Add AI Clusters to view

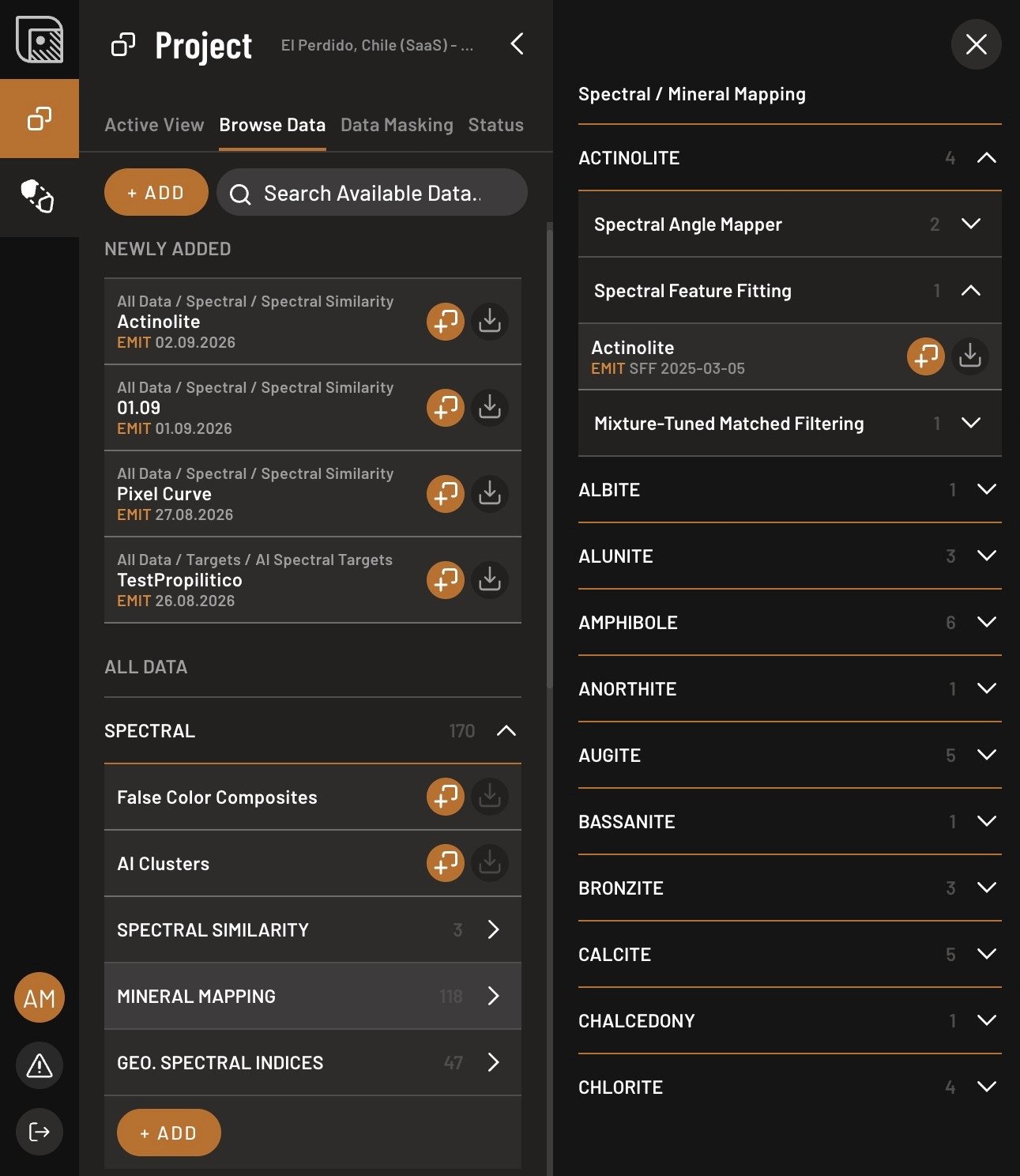(x=446, y=863)
